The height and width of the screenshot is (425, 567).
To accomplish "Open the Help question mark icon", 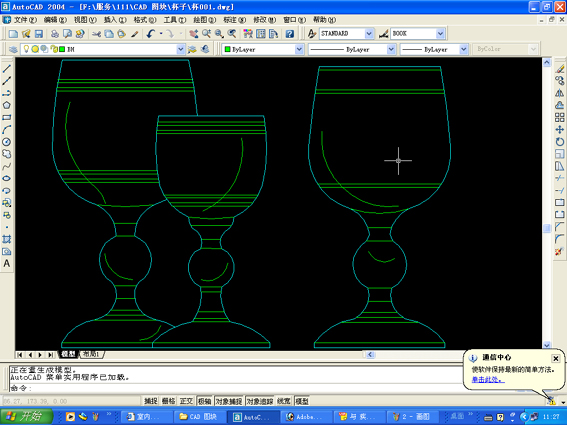I will [x=290, y=34].
